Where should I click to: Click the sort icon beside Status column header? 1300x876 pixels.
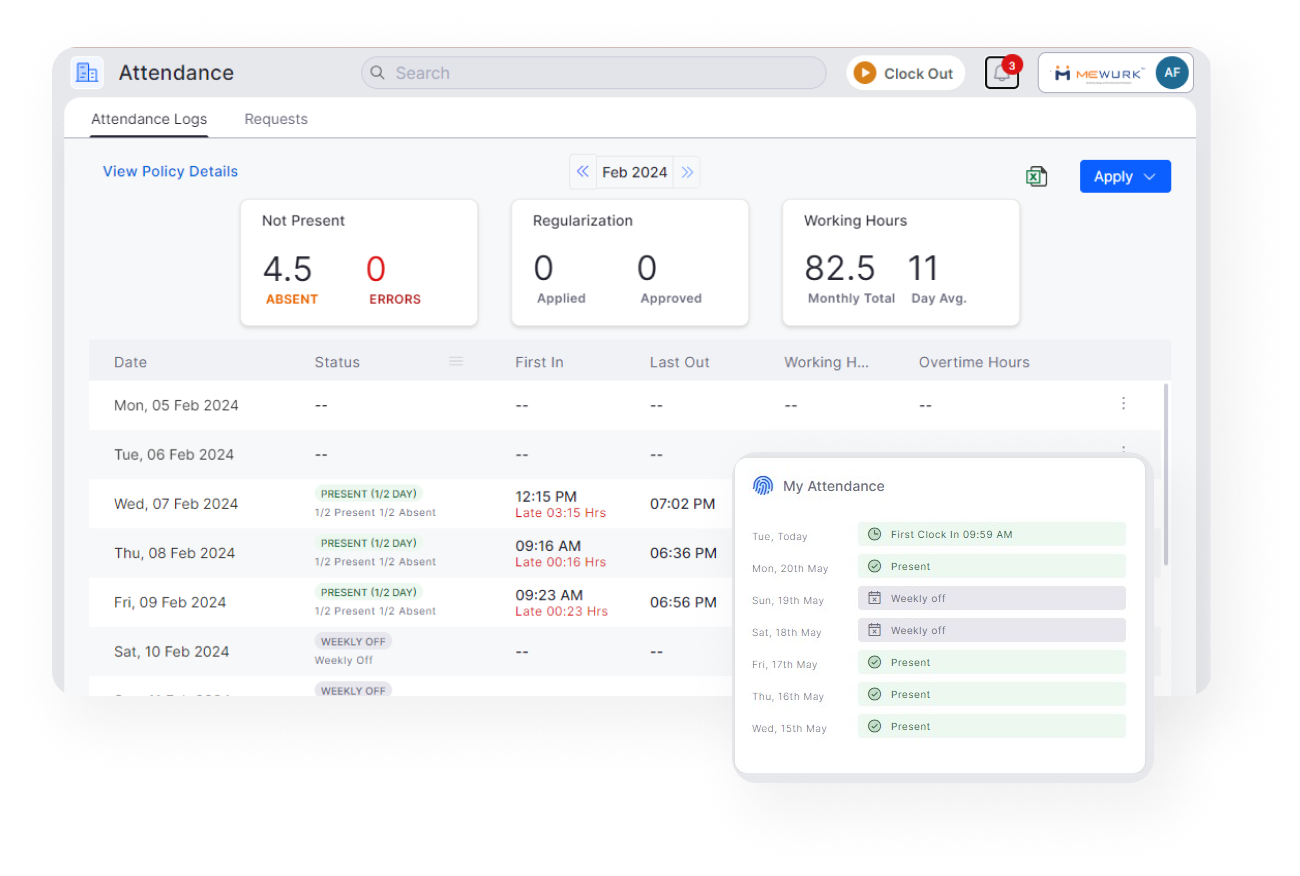(x=457, y=361)
